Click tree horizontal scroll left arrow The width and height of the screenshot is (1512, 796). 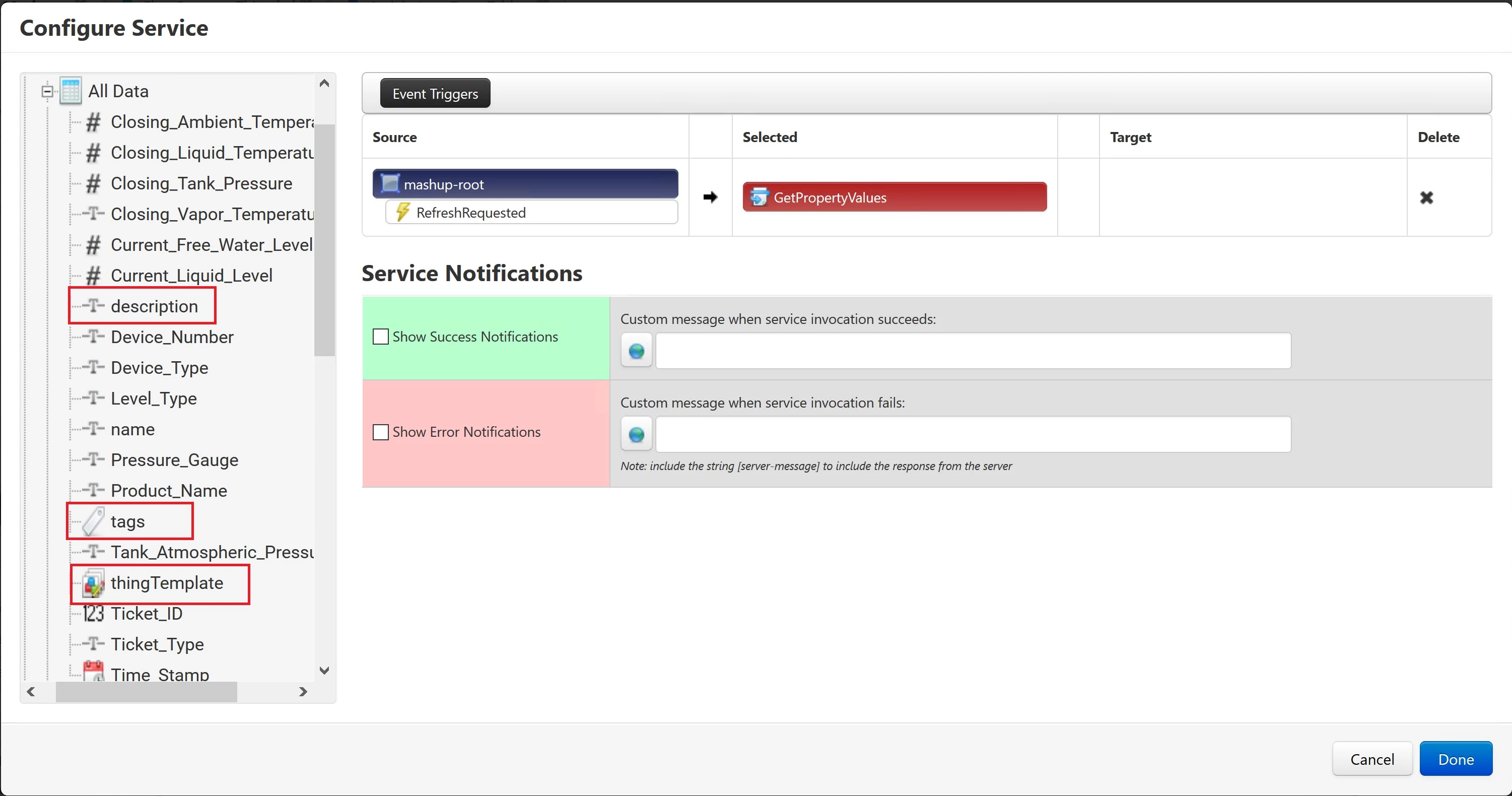[31, 692]
